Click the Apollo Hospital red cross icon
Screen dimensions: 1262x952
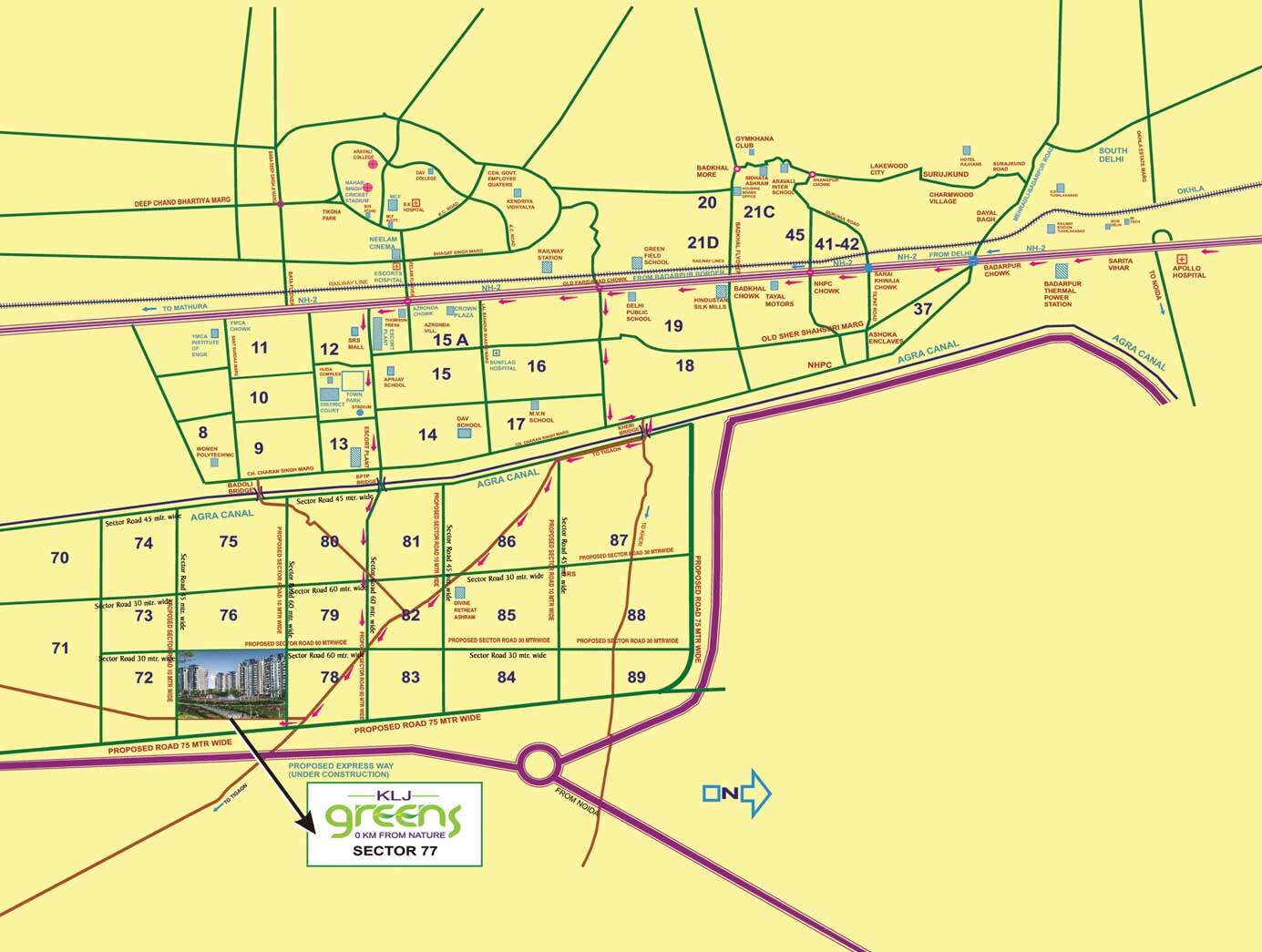point(1182,260)
